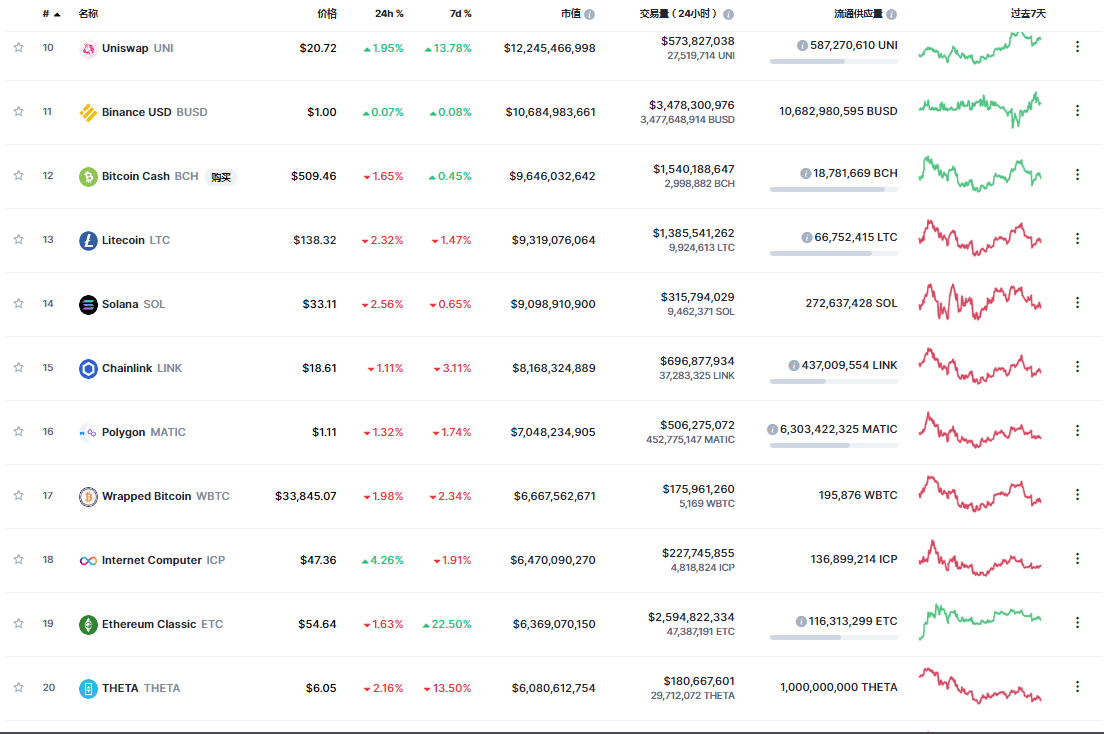
Task: Sort by 7d % column header
Action: tap(460, 13)
